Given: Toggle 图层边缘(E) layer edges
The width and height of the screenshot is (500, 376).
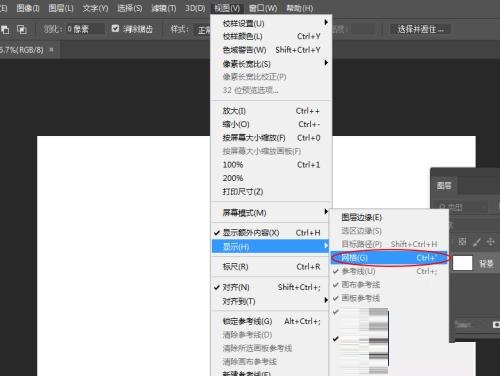Looking at the screenshot, I should 389,217.
